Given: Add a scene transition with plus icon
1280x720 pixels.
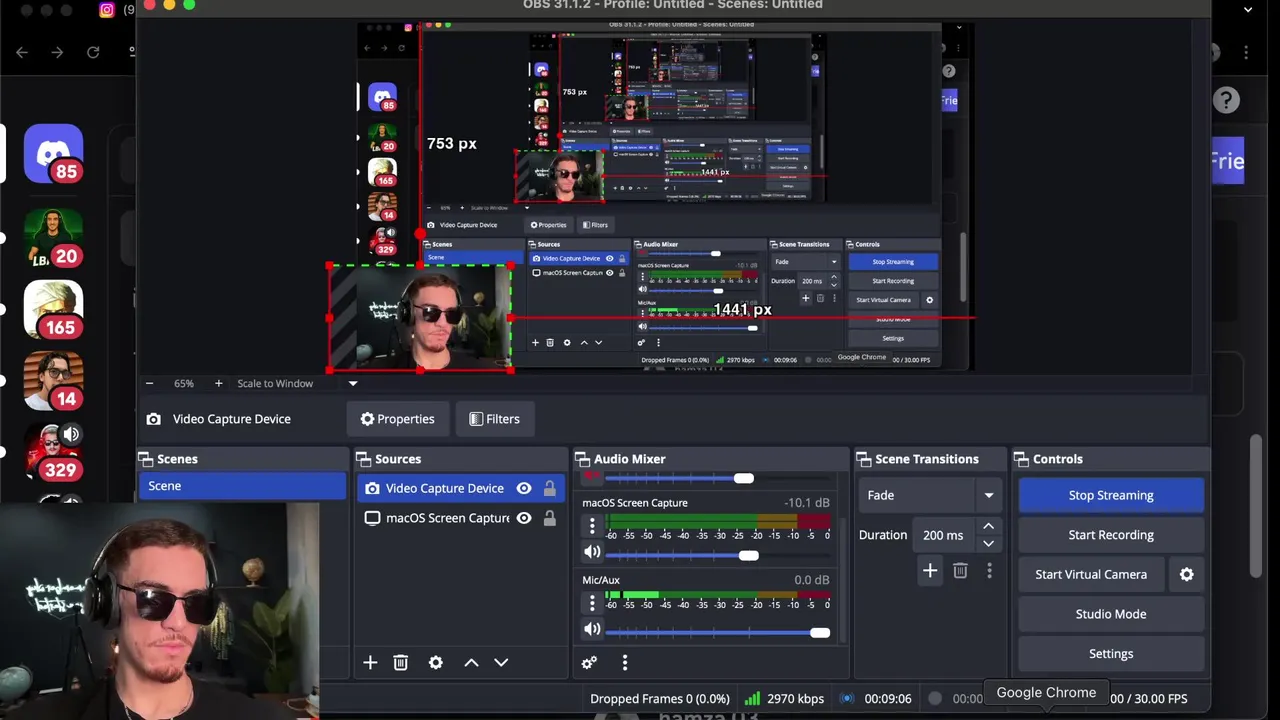Looking at the screenshot, I should pyautogui.click(x=930, y=570).
